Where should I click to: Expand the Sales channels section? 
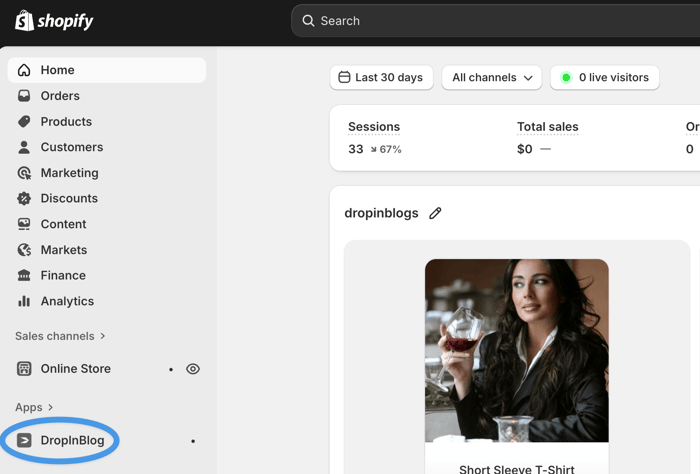coord(60,336)
